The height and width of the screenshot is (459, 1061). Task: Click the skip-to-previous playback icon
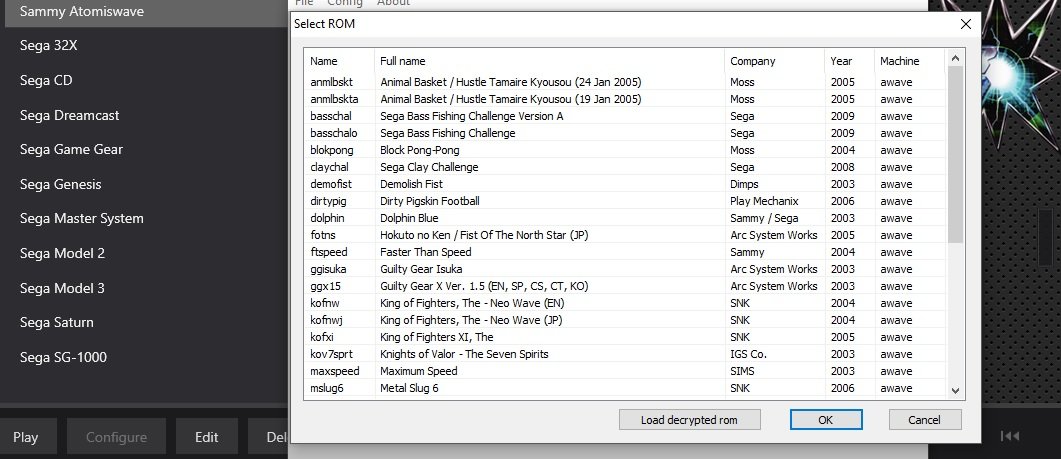coord(1010,436)
